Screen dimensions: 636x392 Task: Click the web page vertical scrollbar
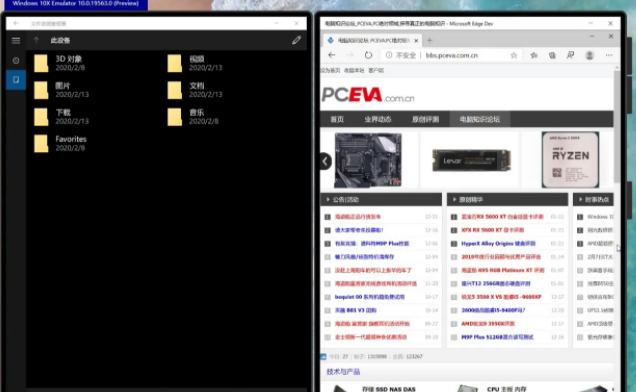click(x=617, y=126)
